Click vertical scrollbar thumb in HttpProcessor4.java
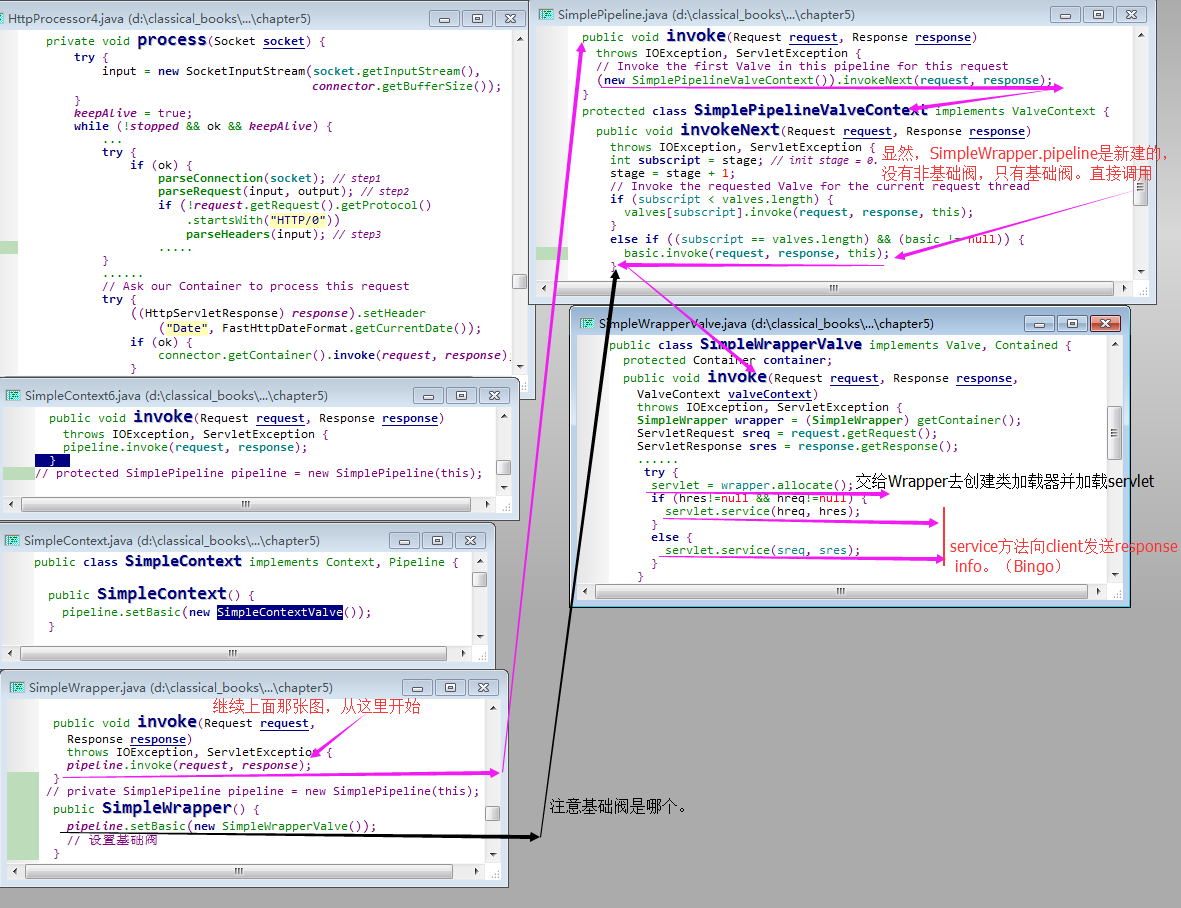Viewport: 1181px width, 908px height. click(x=519, y=281)
